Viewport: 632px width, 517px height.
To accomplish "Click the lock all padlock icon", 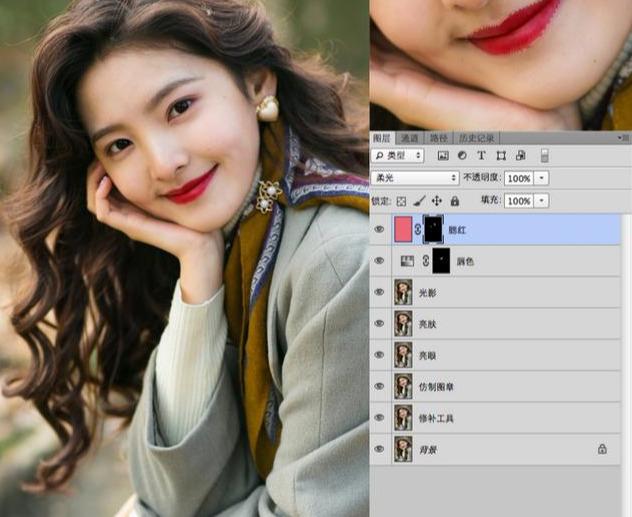I will [453, 201].
